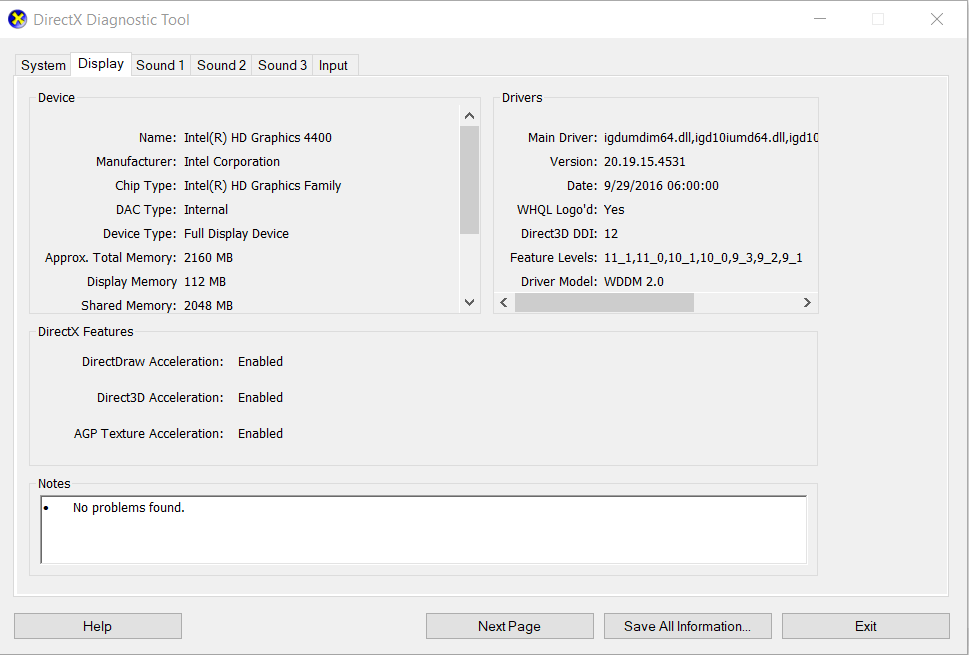Click device type 'Full Display Device'

236,234
